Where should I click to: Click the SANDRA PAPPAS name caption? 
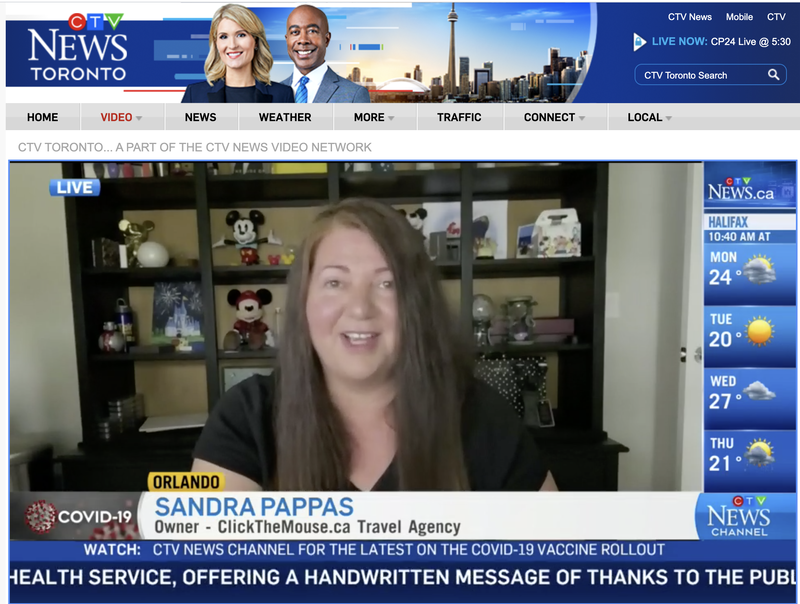[254, 507]
